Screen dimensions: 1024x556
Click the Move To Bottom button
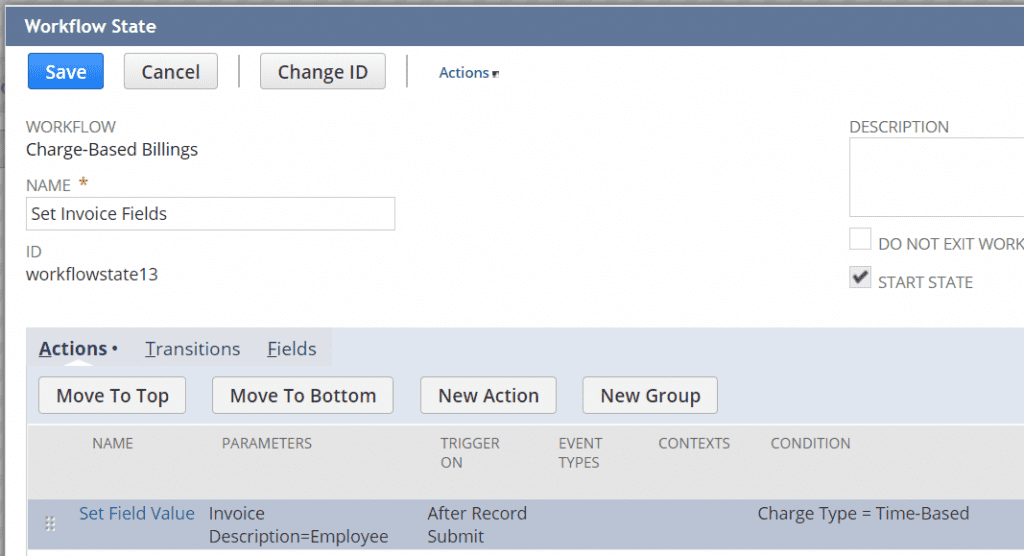pyautogui.click(x=303, y=396)
